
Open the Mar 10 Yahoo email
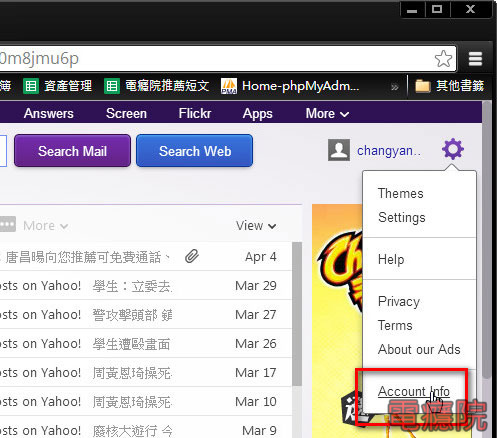pos(146,402)
